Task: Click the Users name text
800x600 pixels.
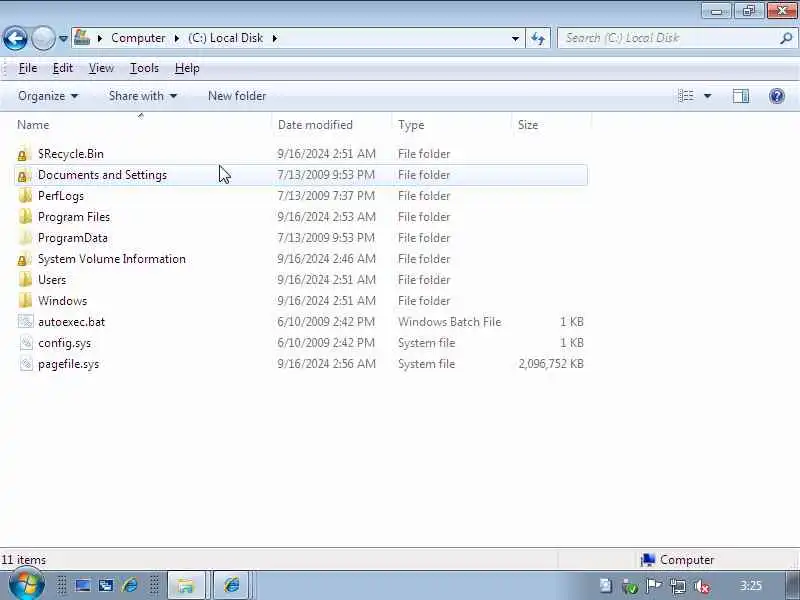Action: pyautogui.click(x=52, y=280)
